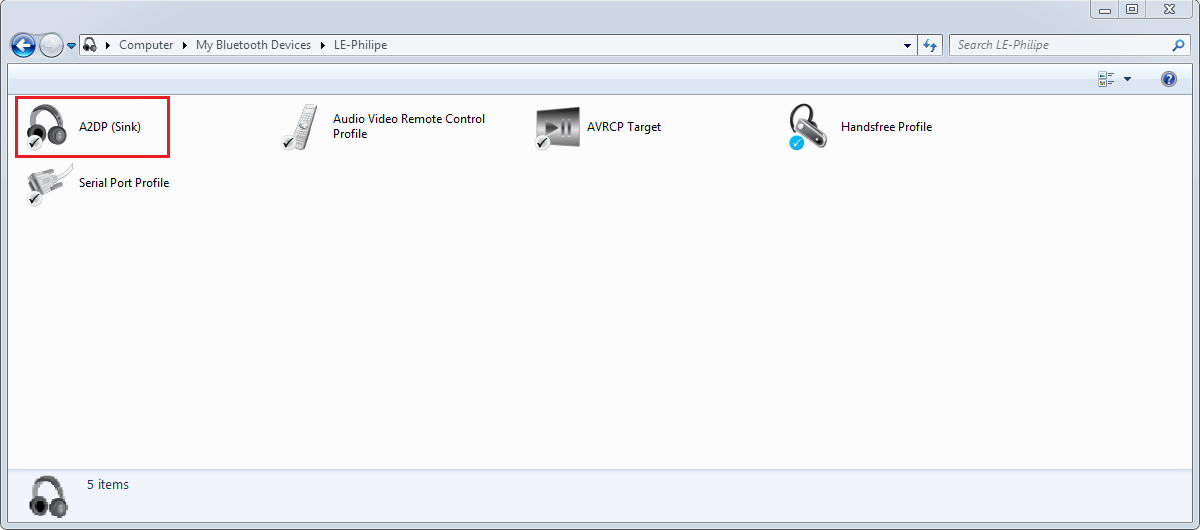The width and height of the screenshot is (1200, 530).
Task: Click the Forward navigation arrow button
Action: (x=51, y=45)
